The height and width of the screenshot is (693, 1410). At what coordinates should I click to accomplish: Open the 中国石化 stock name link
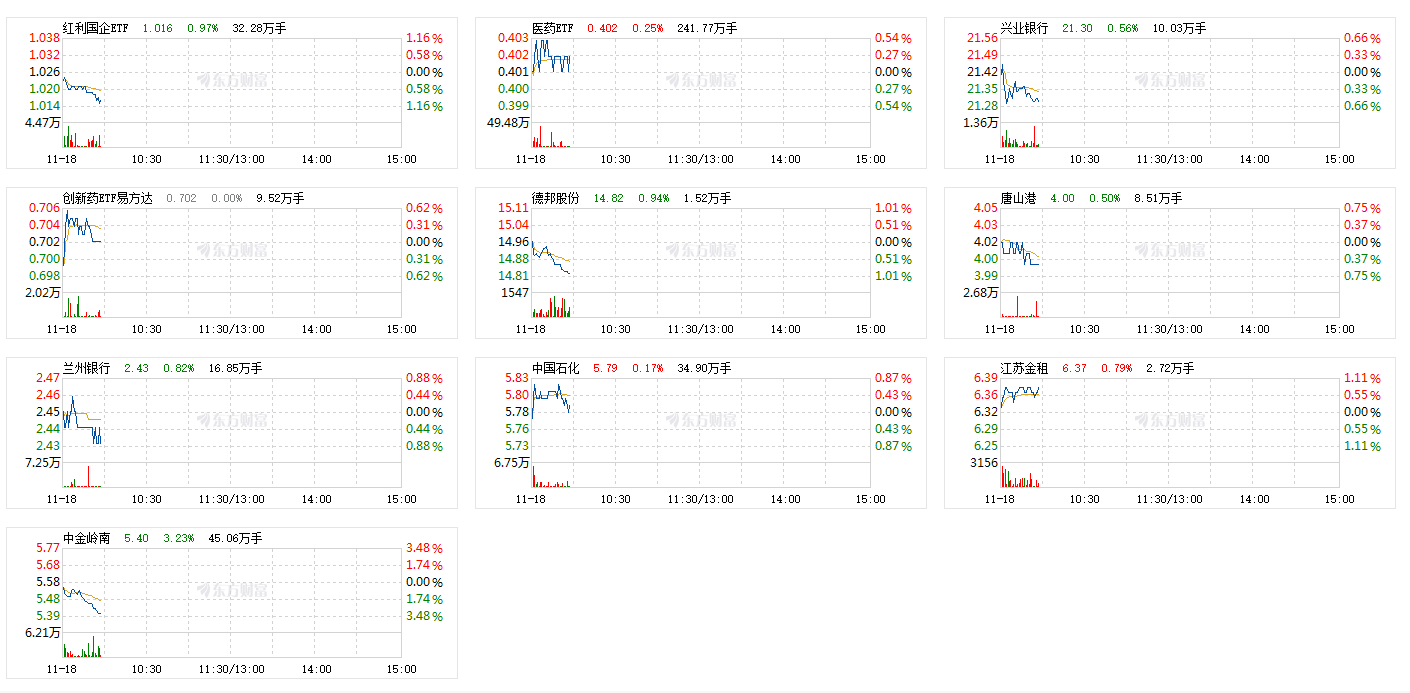[555, 368]
